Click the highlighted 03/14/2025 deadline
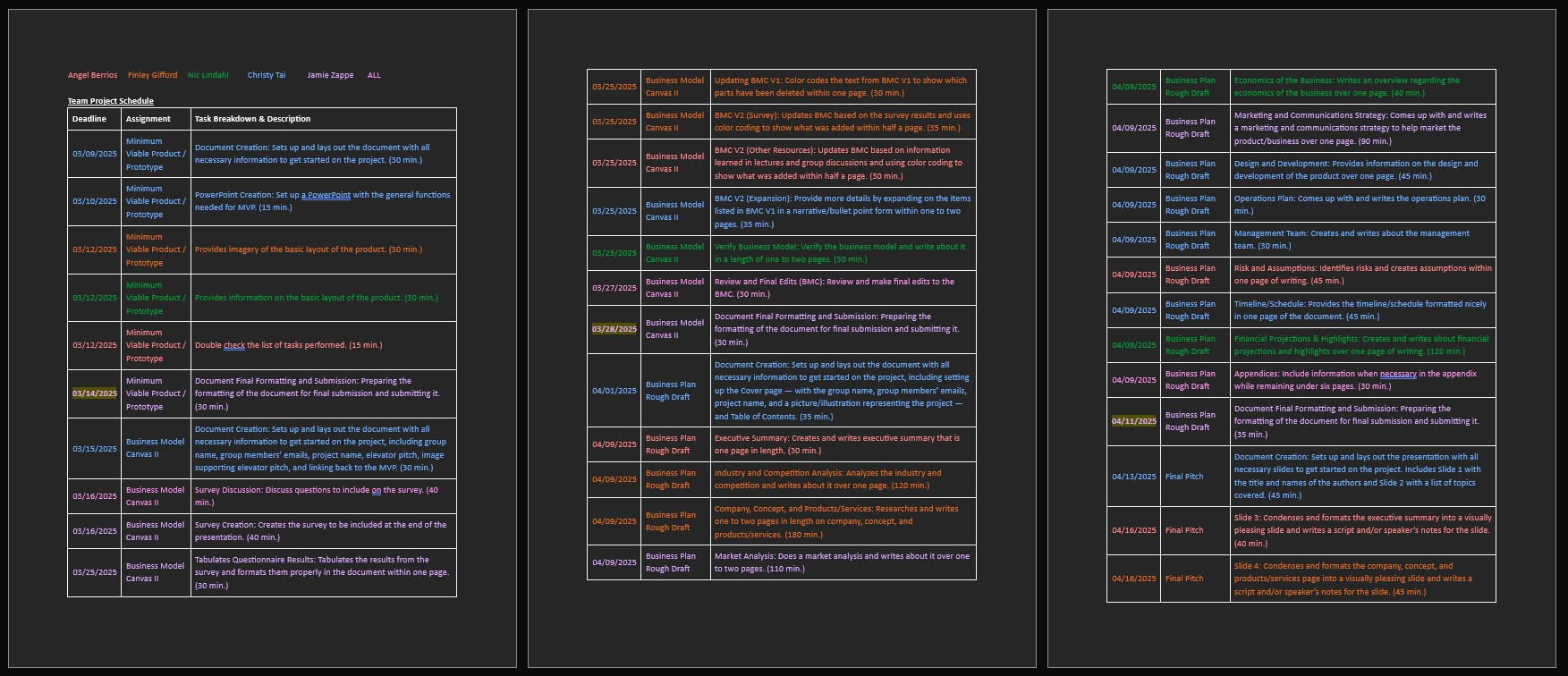 point(94,393)
